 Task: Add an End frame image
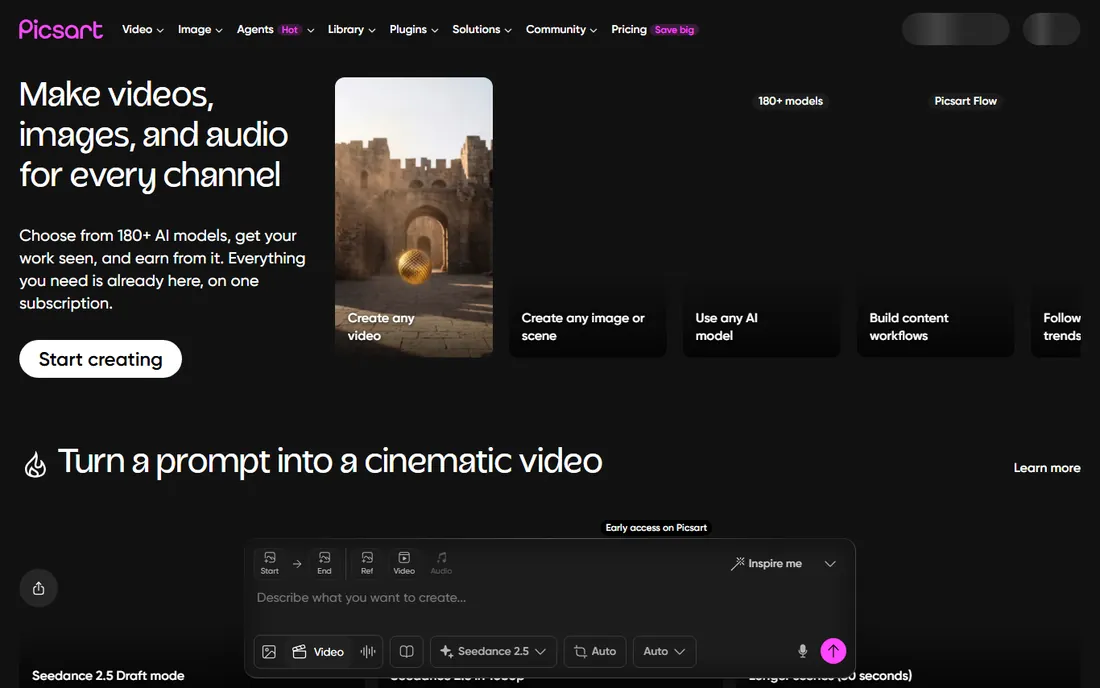(324, 562)
